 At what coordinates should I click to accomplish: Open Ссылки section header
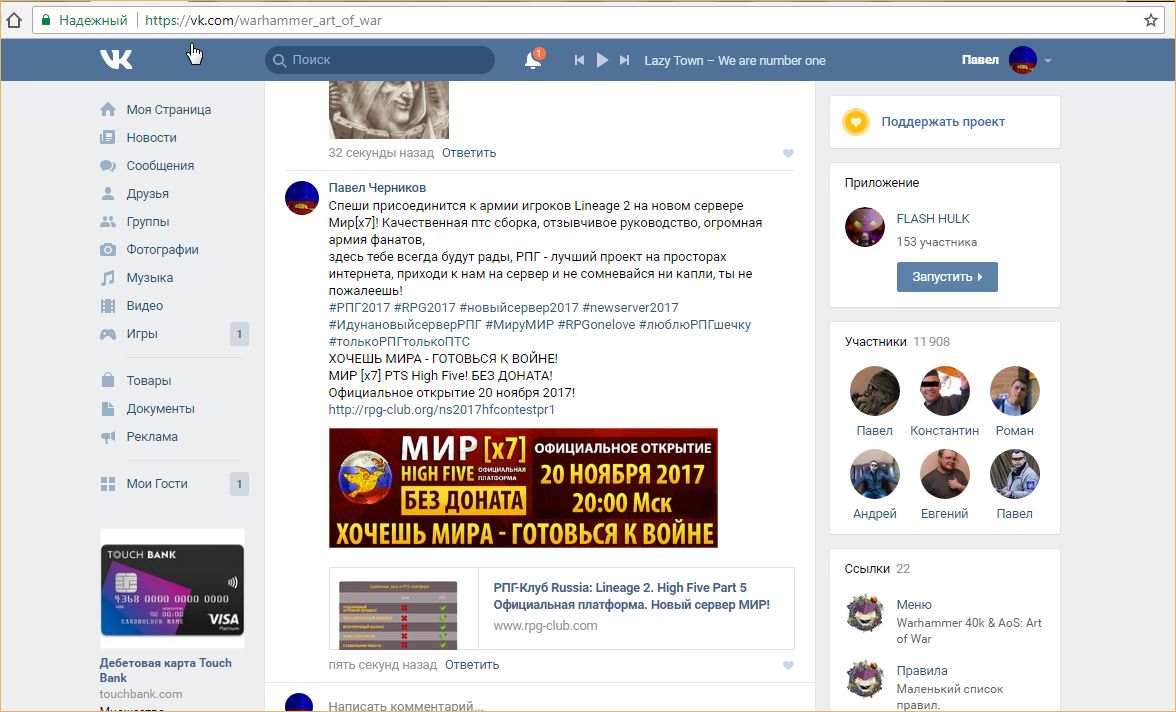pos(877,569)
